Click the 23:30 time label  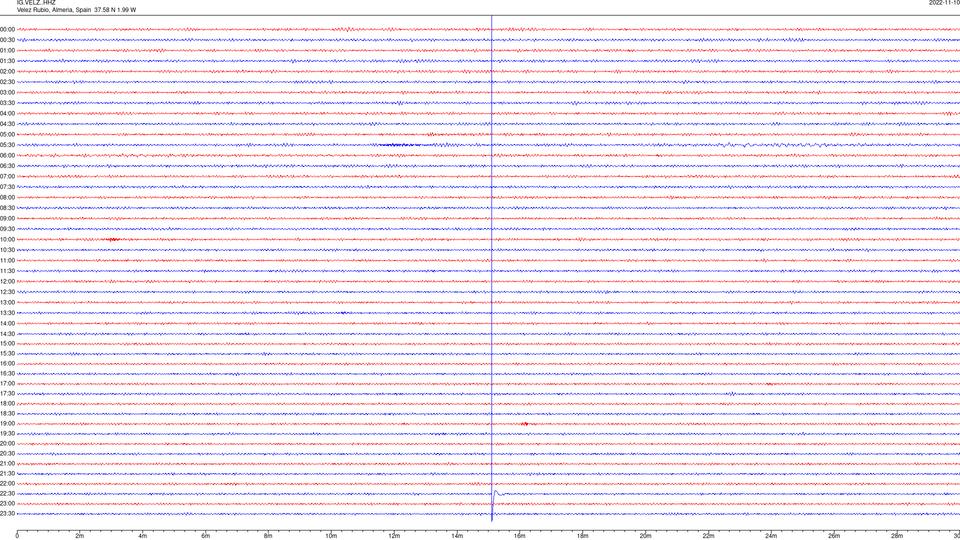click(7, 514)
